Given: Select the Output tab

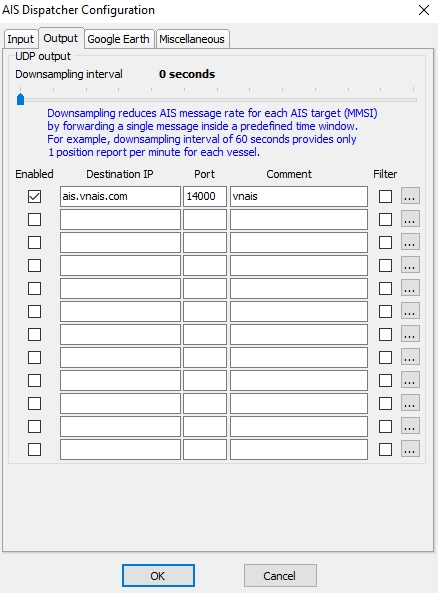Looking at the screenshot, I should point(61,38).
